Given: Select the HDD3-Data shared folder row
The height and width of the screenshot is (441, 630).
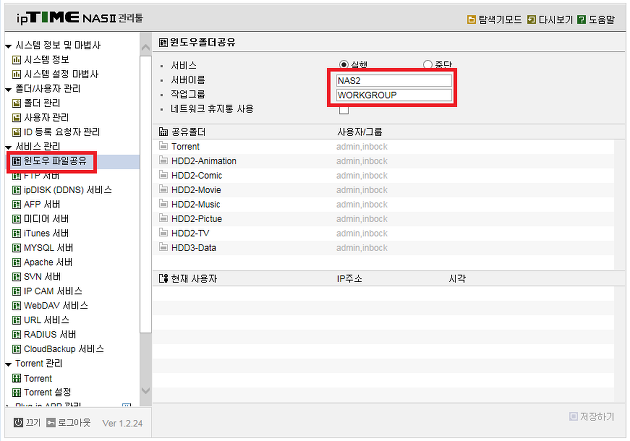Looking at the screenshot, I should 383,248.
